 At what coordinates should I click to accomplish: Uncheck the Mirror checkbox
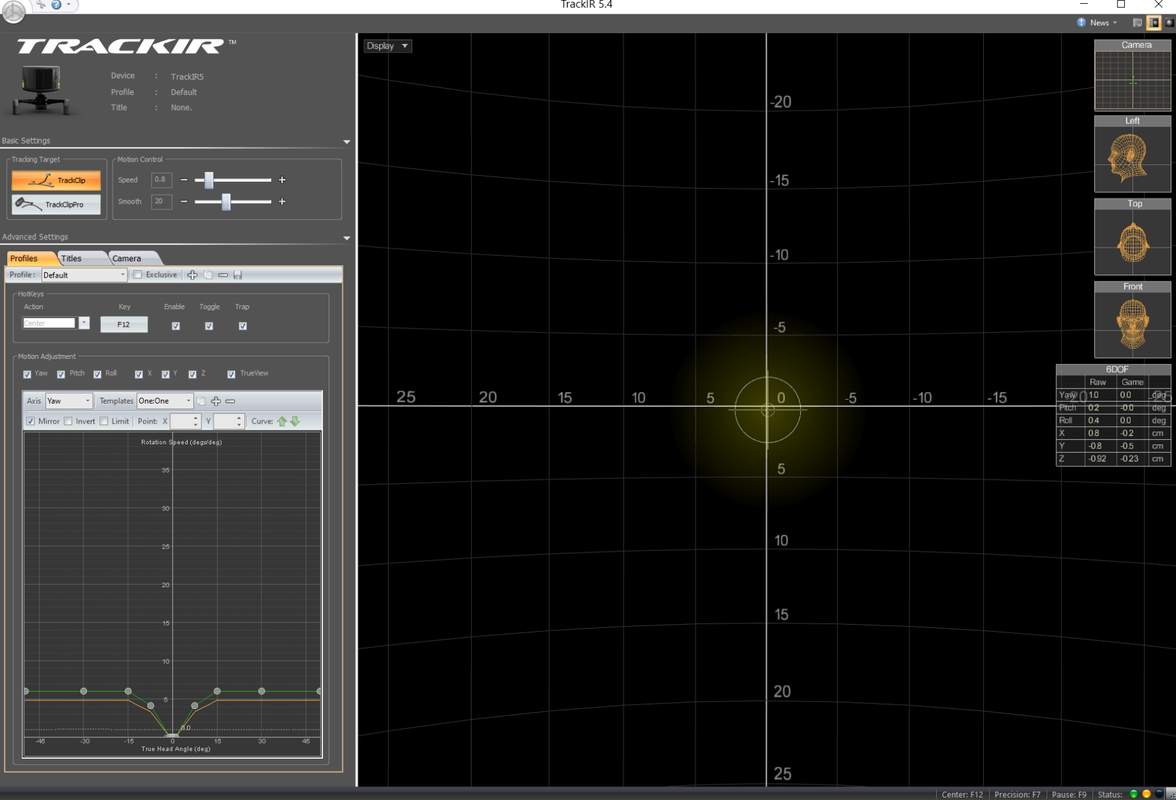(x=30, y=421)
